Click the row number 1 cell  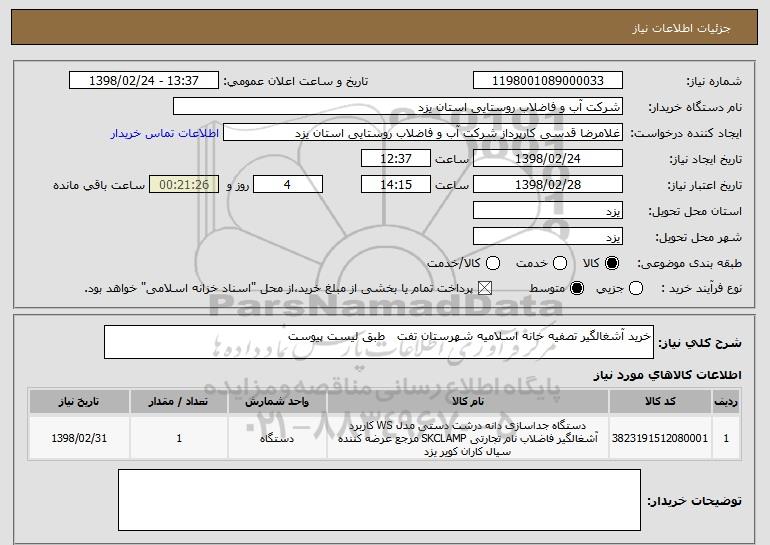coord(726,438)
